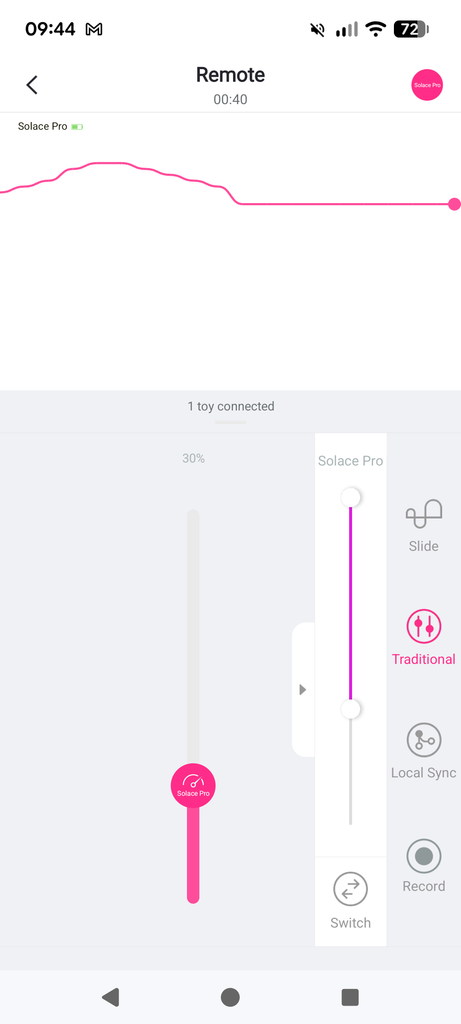Open the Local Sync mode
Screen dimensions: 461x1024
pyautogui.click(x=424, y=741)
